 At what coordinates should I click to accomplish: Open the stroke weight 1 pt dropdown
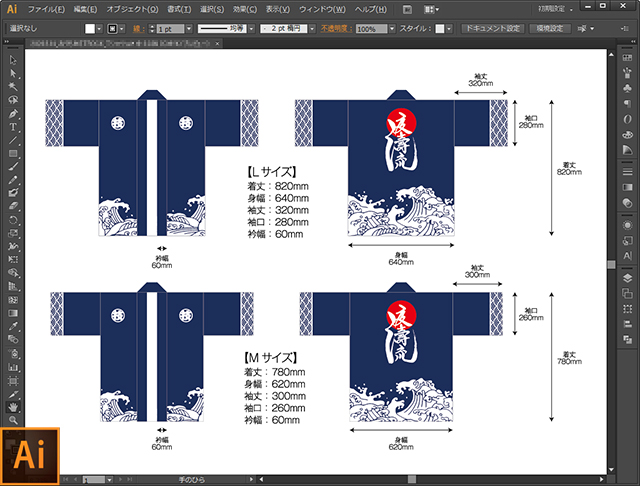point(190,29)
